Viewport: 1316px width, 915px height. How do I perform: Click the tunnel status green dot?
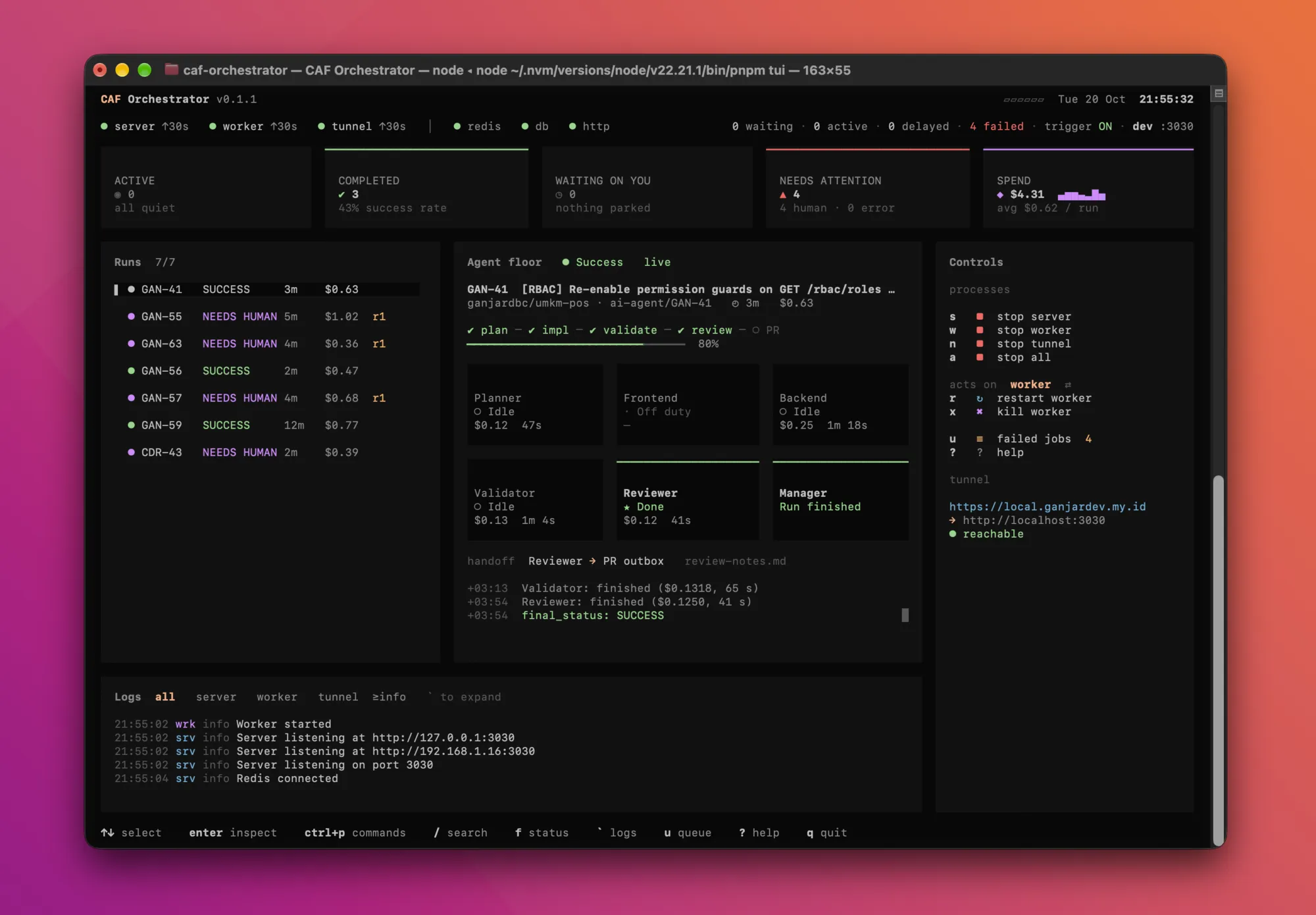321,126
